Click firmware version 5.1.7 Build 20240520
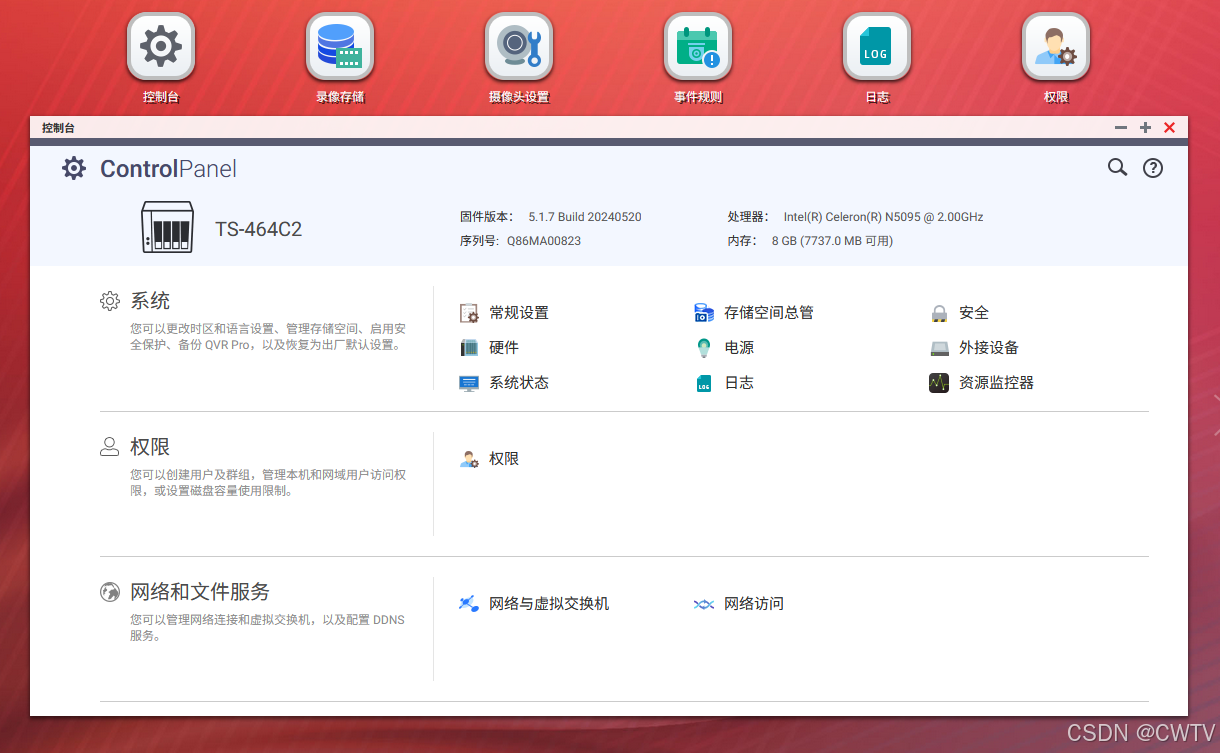This screenshot has width=1220, height=753. [x=585, y=217]
